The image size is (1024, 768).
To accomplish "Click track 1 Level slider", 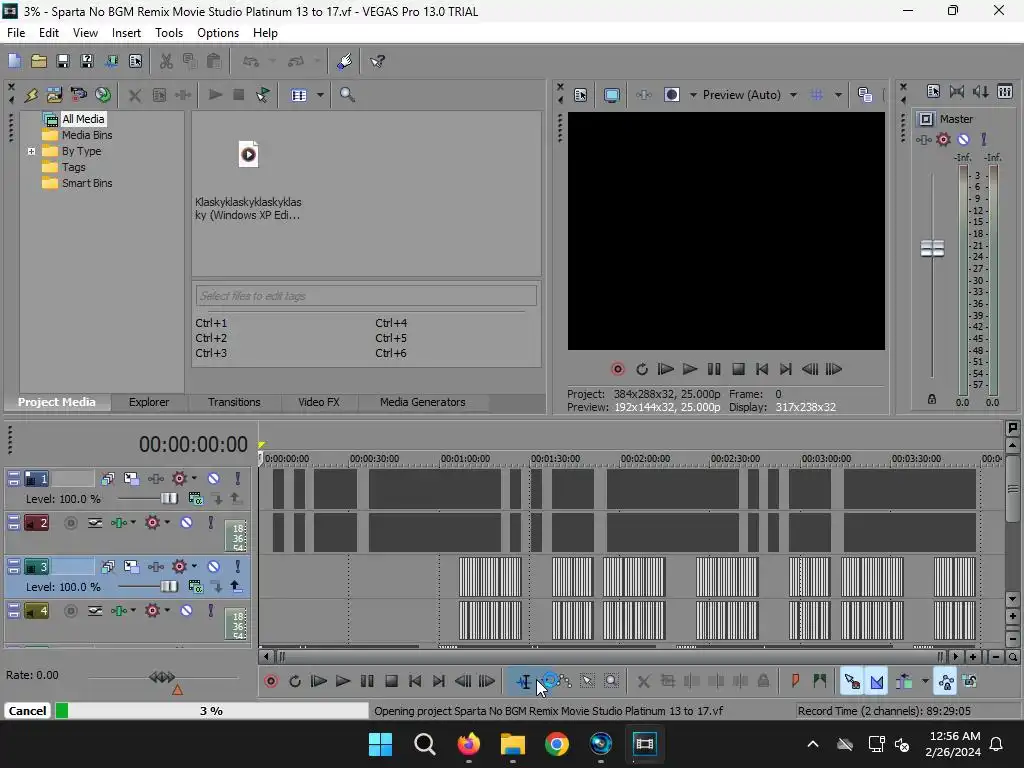I will tap(168, 498).
